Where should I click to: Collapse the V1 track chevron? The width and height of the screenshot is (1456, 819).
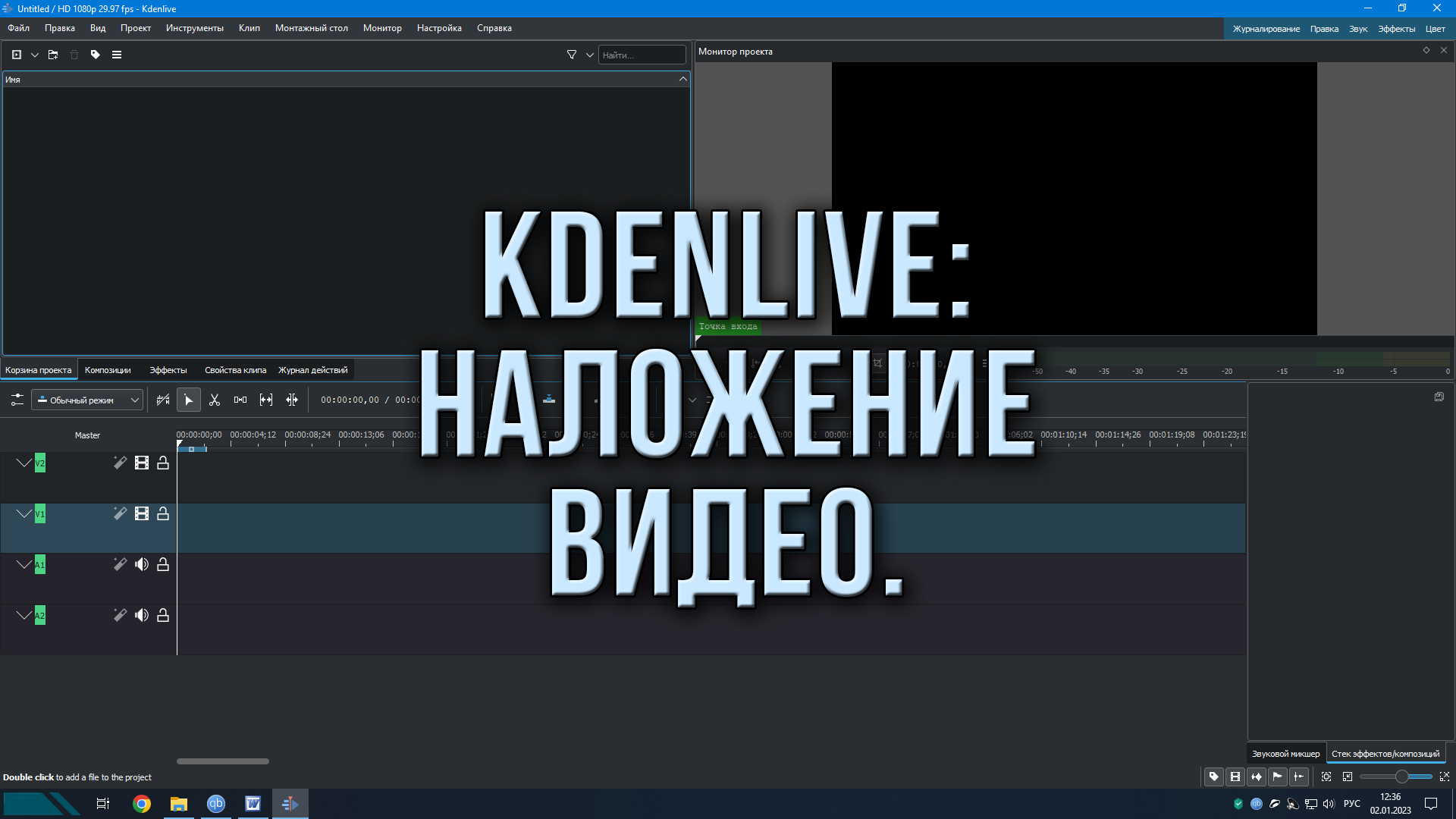(x=24, y=513)
